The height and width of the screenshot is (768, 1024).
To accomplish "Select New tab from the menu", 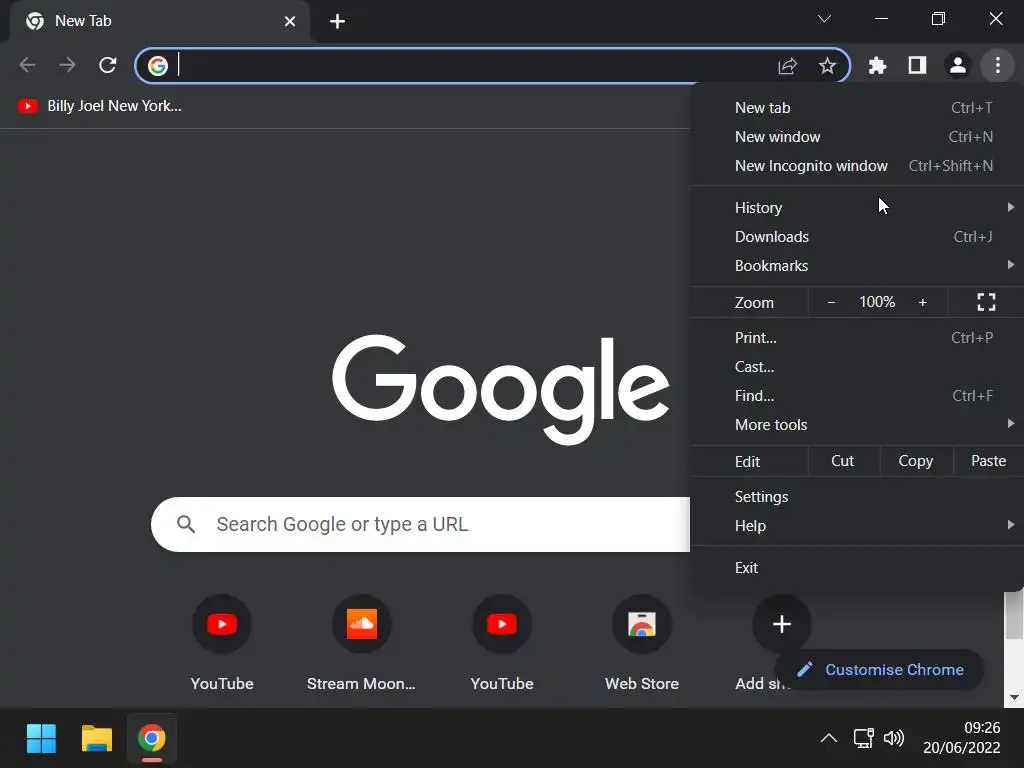I will 857,108.
